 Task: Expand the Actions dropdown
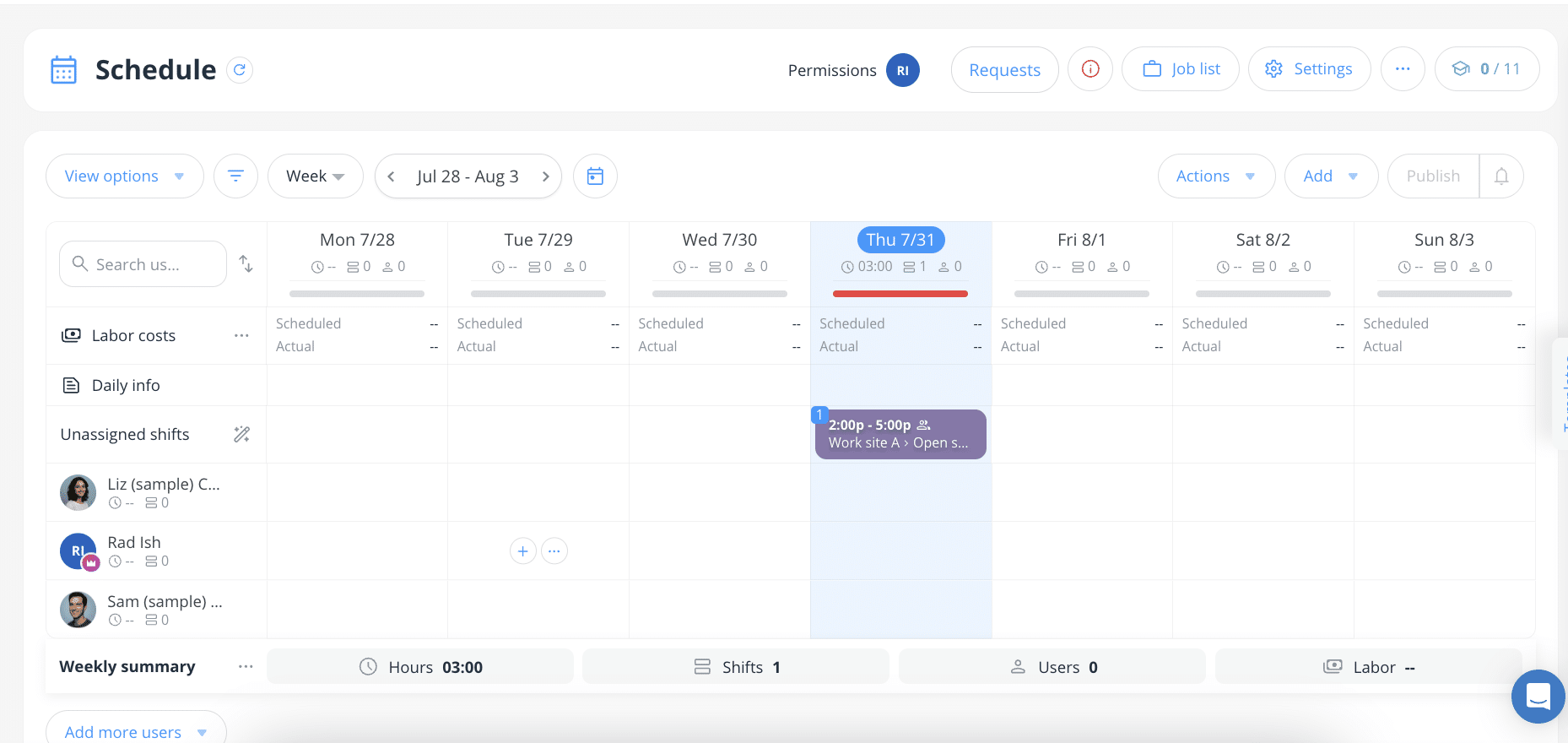(1216, 176)
